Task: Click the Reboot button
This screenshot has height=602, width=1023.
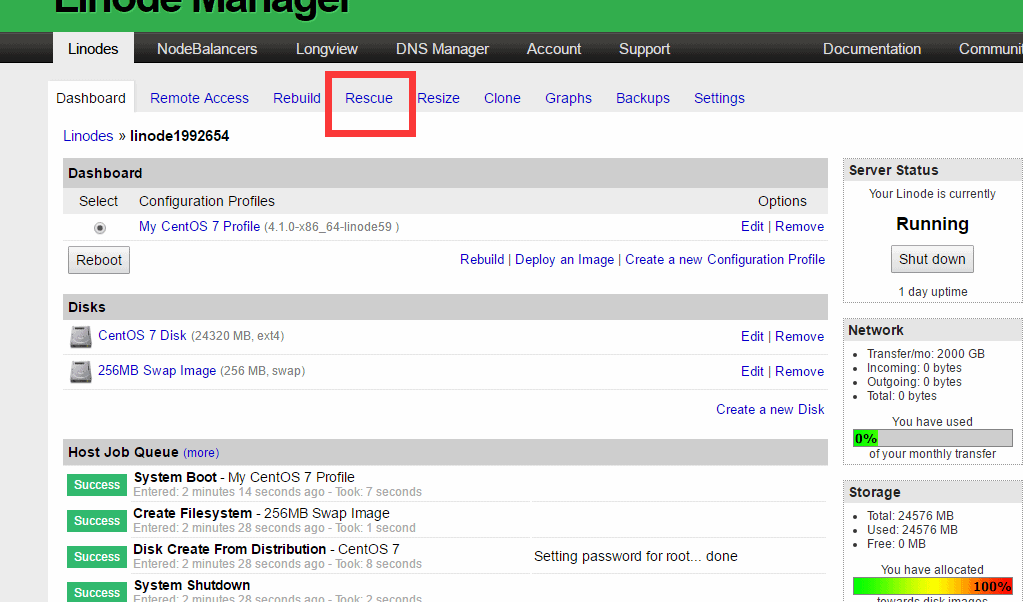Action: [x=99, y=260]
